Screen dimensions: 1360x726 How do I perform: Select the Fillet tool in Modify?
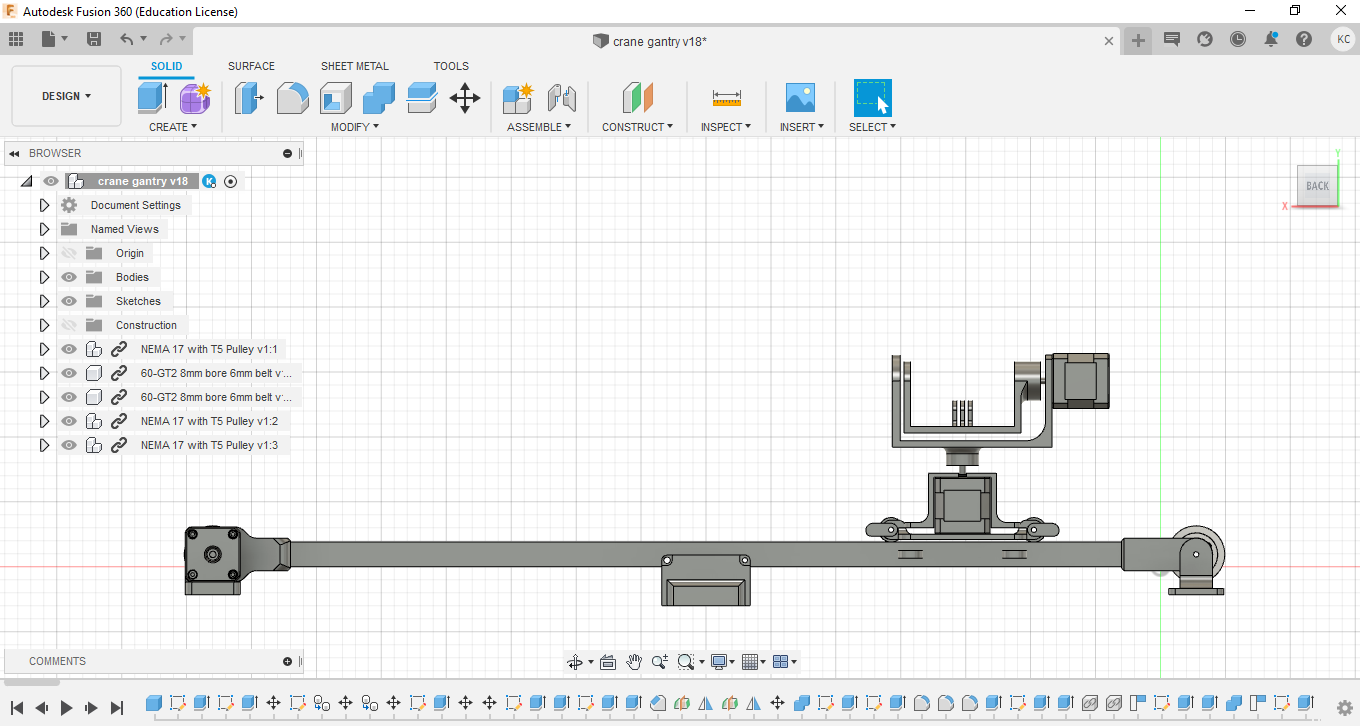click(x=292, y=98)
